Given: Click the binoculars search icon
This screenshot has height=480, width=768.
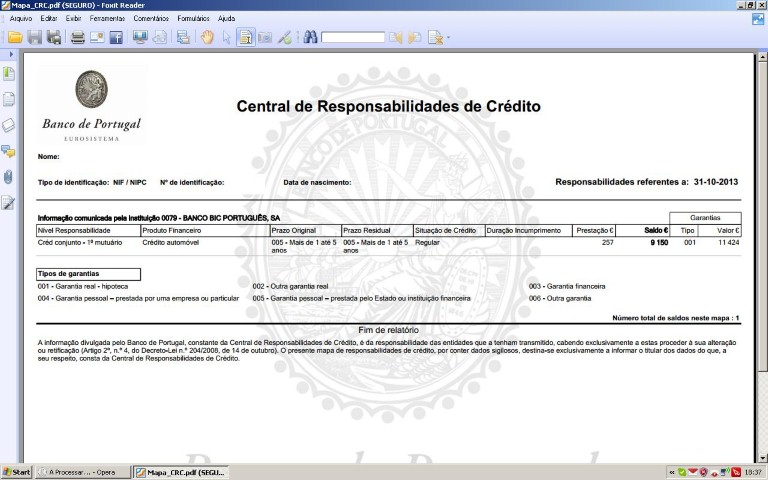Looking at the screenshot, I should [x=310, y=38].
